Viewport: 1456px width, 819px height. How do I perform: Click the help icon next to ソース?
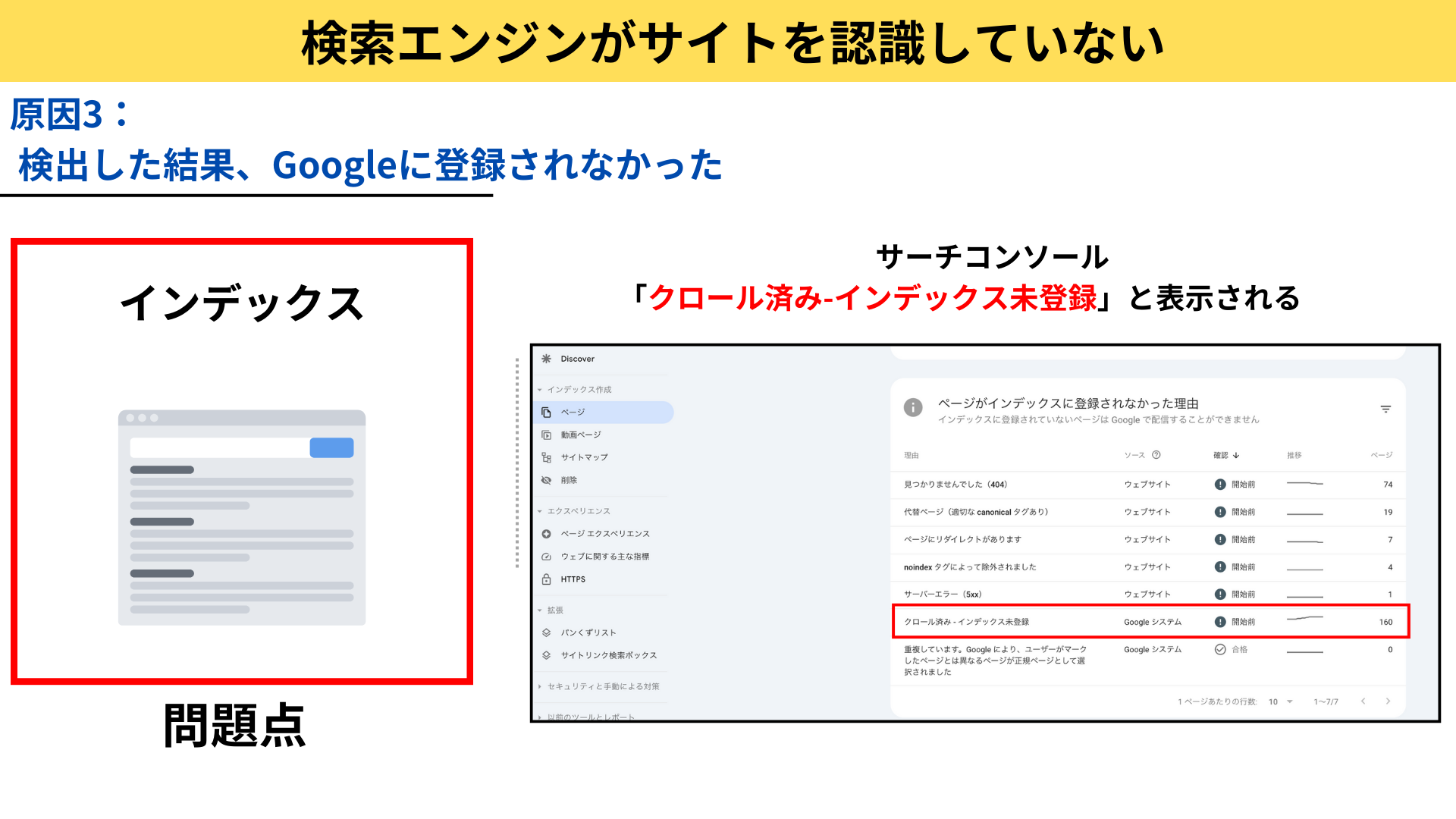click(x=1156, y=455)
